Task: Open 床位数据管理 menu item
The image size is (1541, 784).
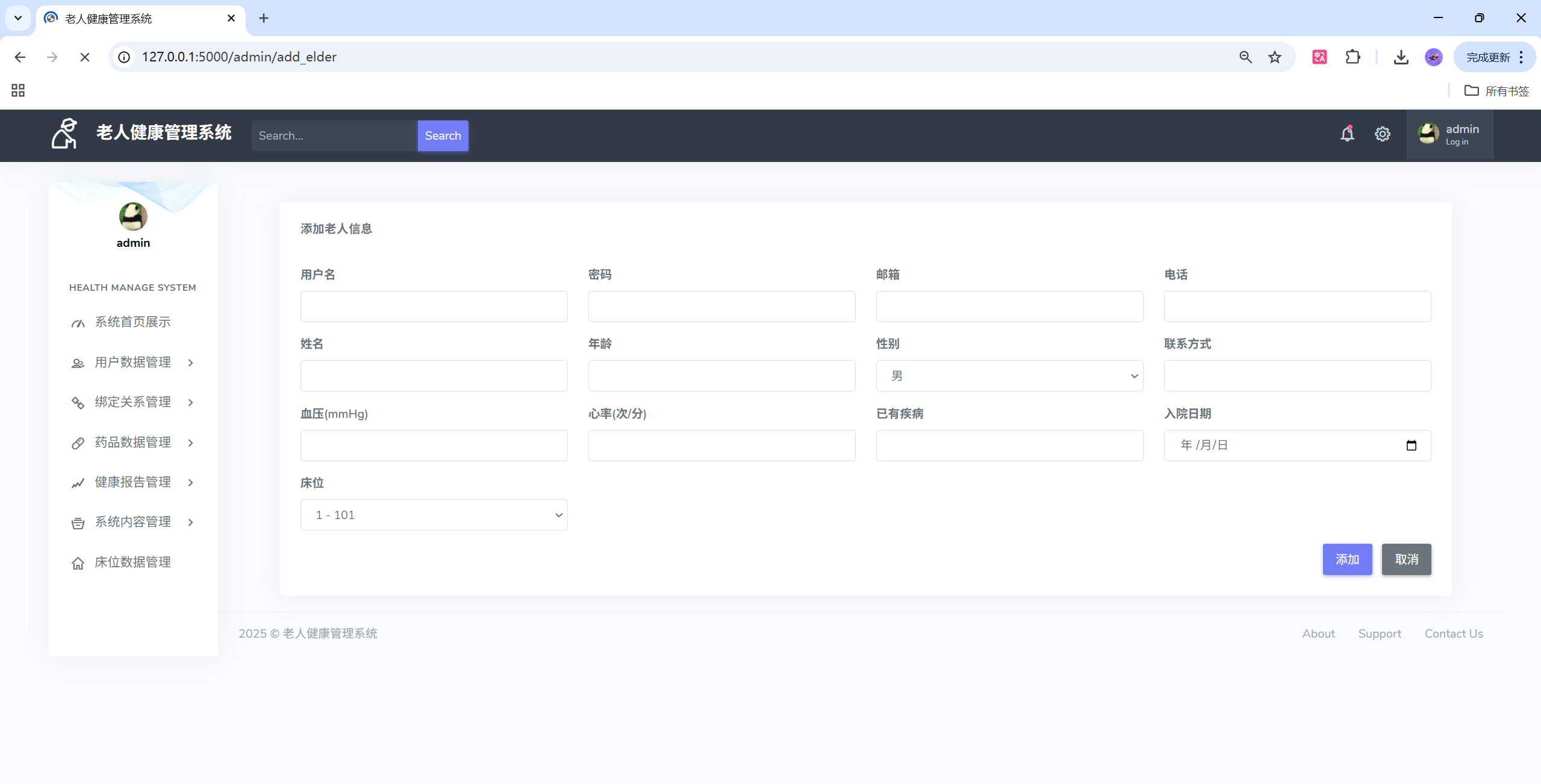Action: pos(132,562)
